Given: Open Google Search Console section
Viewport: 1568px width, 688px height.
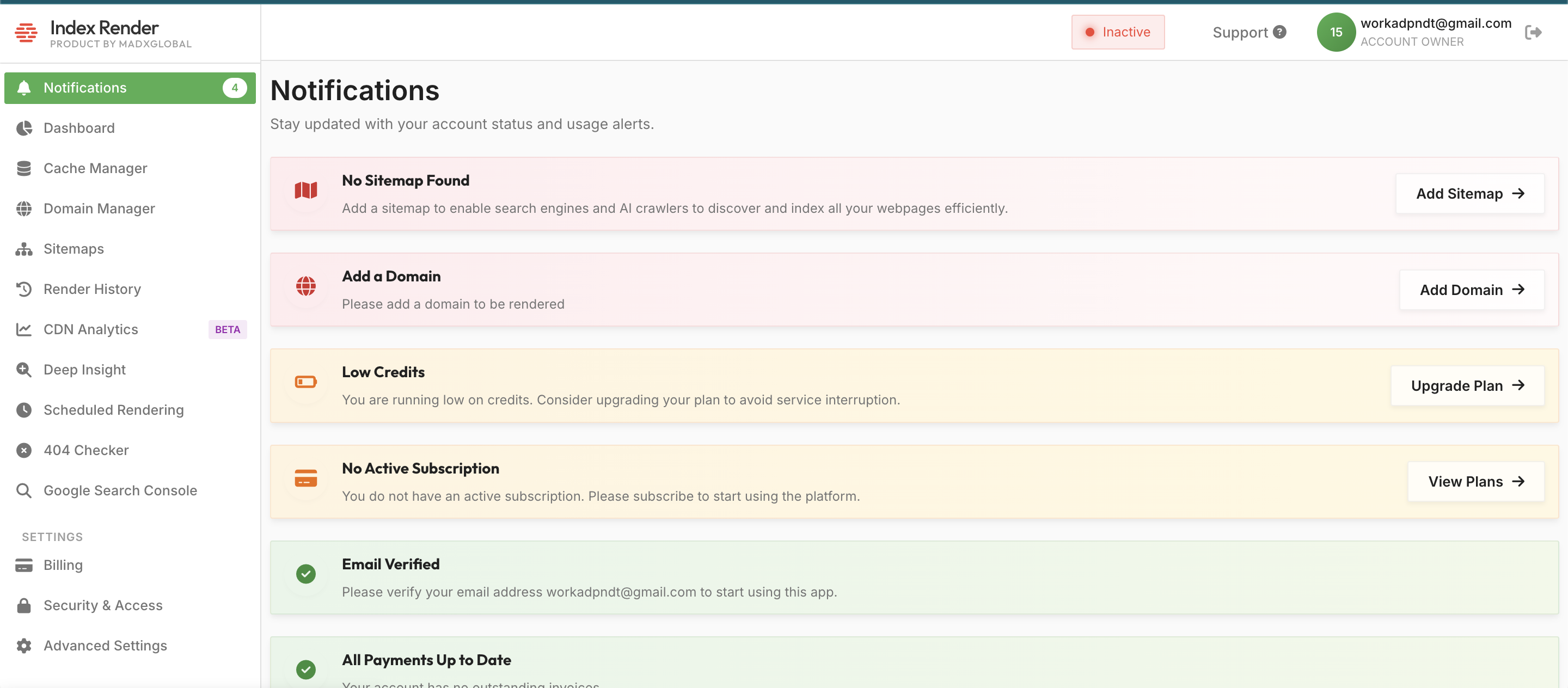Looking at the screenshot, I should tap(120, 490).
